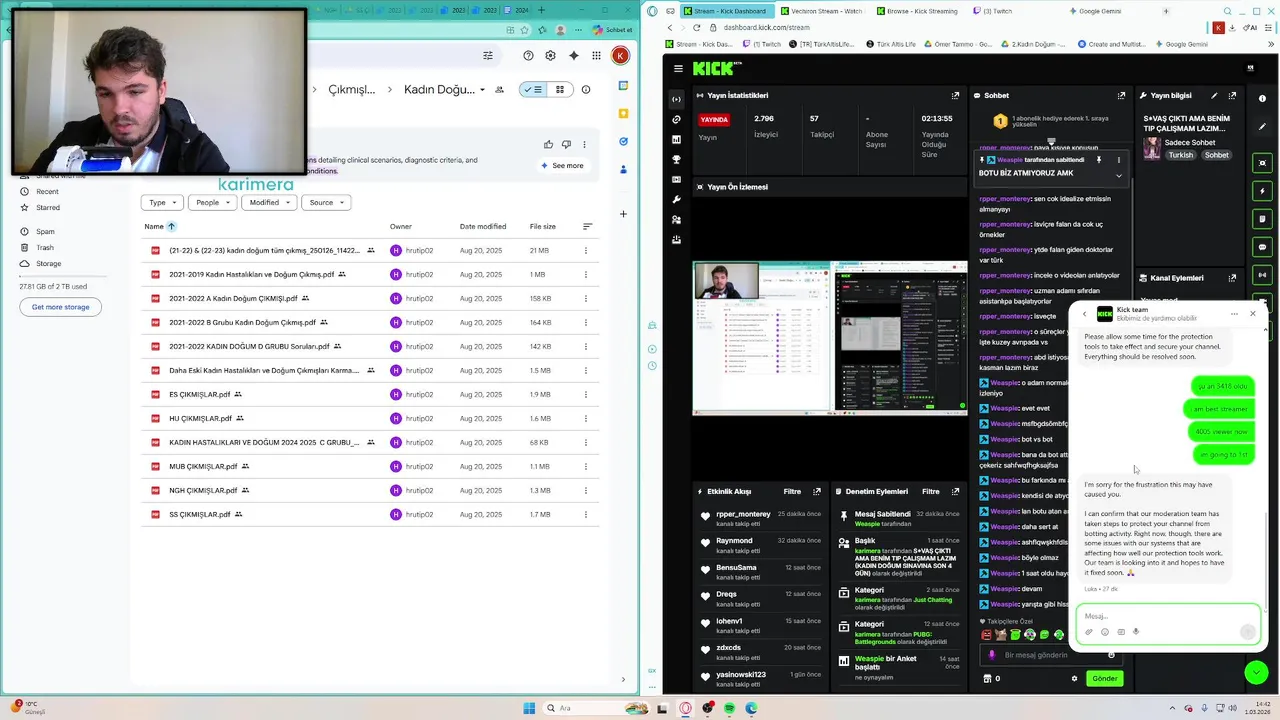The height and width of the screenshot is (720, 1280).
Task: Give thumbs down to Gemini summary
Action: tap(566, 144)
